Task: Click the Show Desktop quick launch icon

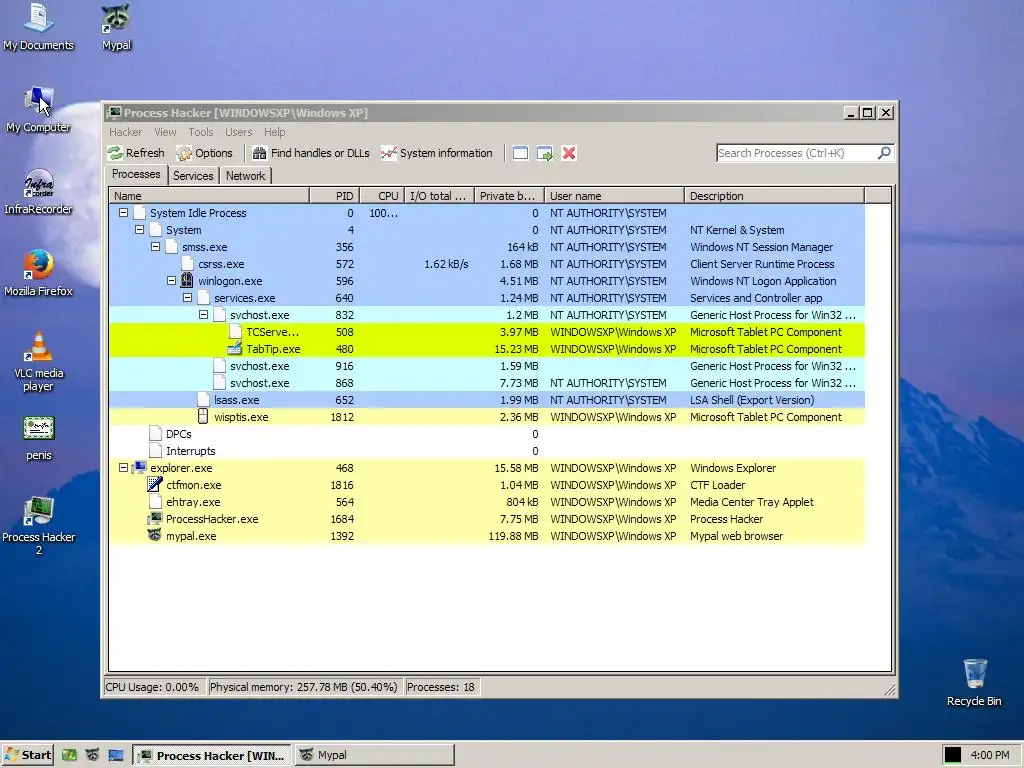Action: [x=116, y=755]
